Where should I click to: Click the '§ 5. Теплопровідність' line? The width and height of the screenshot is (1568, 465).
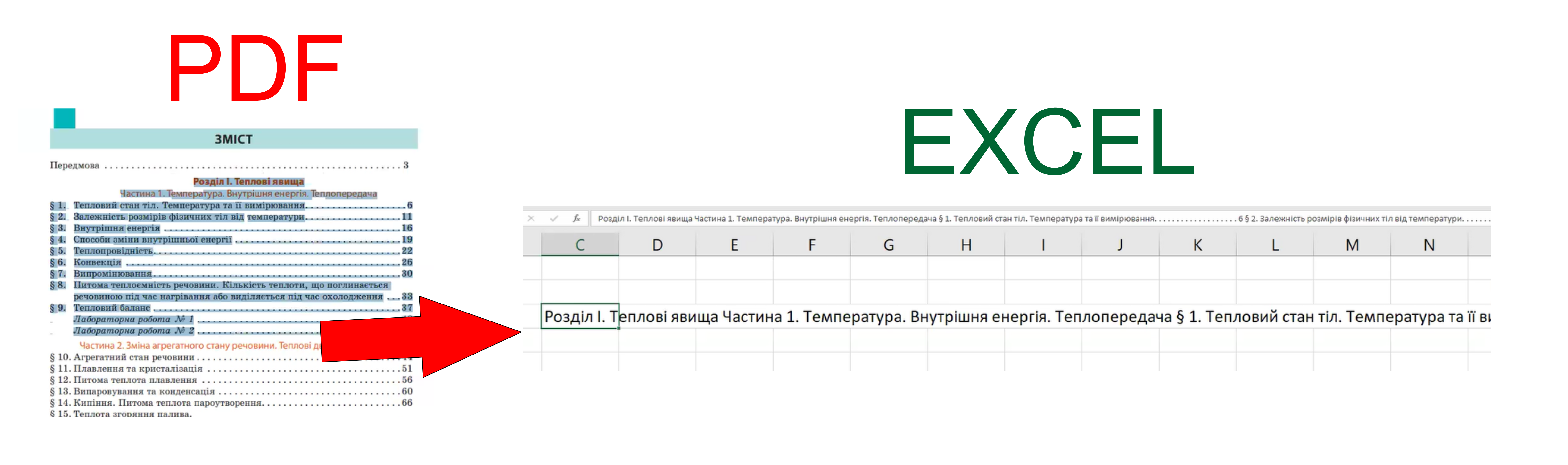point(231,251)
